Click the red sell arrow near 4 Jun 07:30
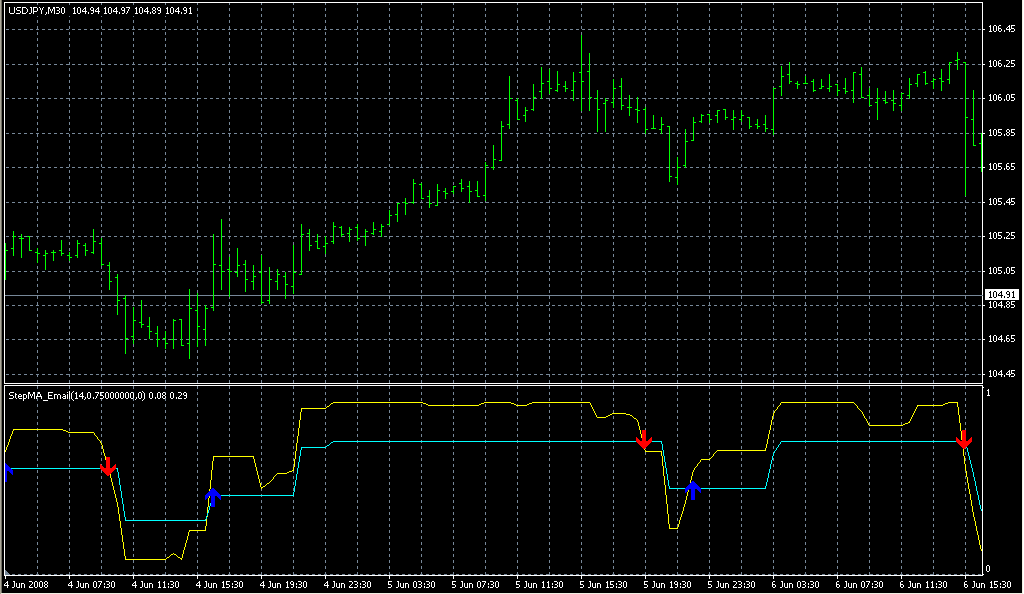 point(108,466)
